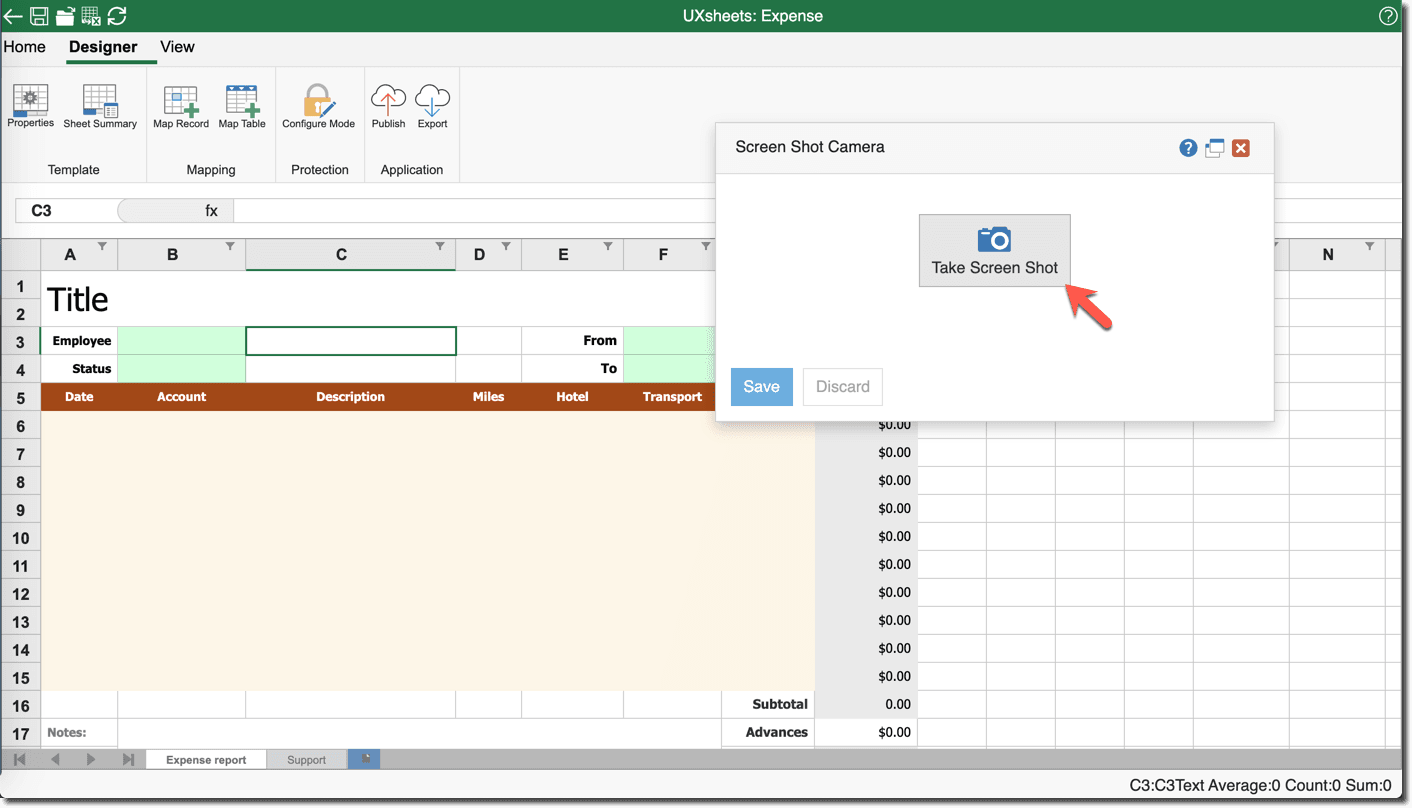Click the fx function button
Image resolution: width=1412 pixels, height=808 pixels.
click(211, 211)
